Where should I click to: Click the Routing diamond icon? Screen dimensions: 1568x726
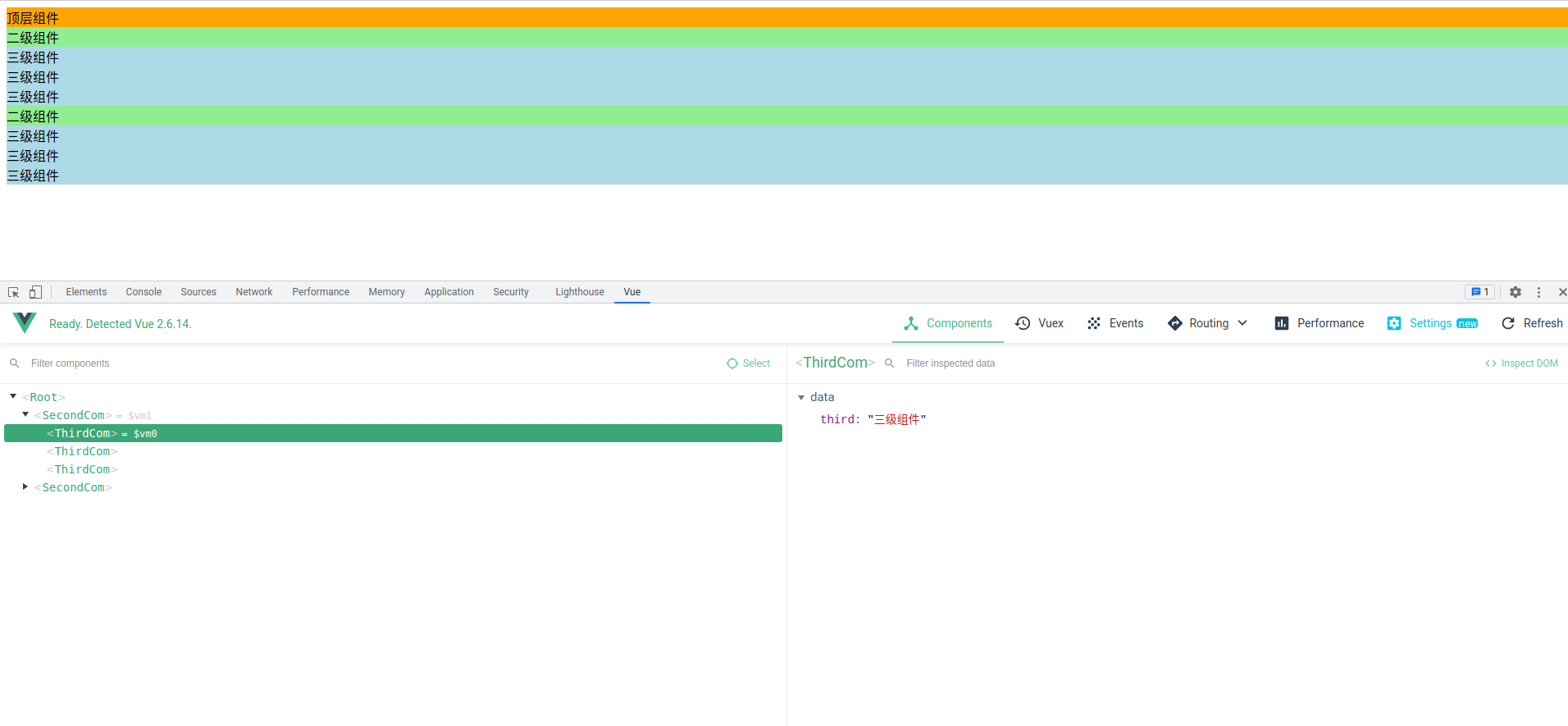click(1175, 323)
